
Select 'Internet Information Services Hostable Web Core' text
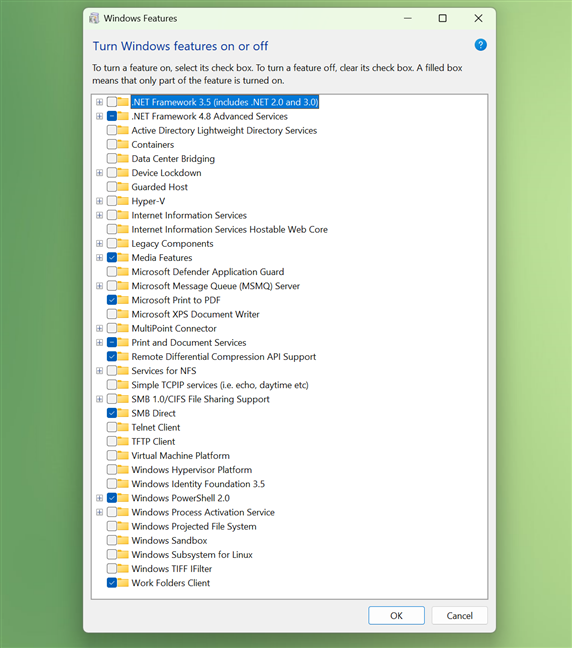pyautogui.click(x=229, y=229)
